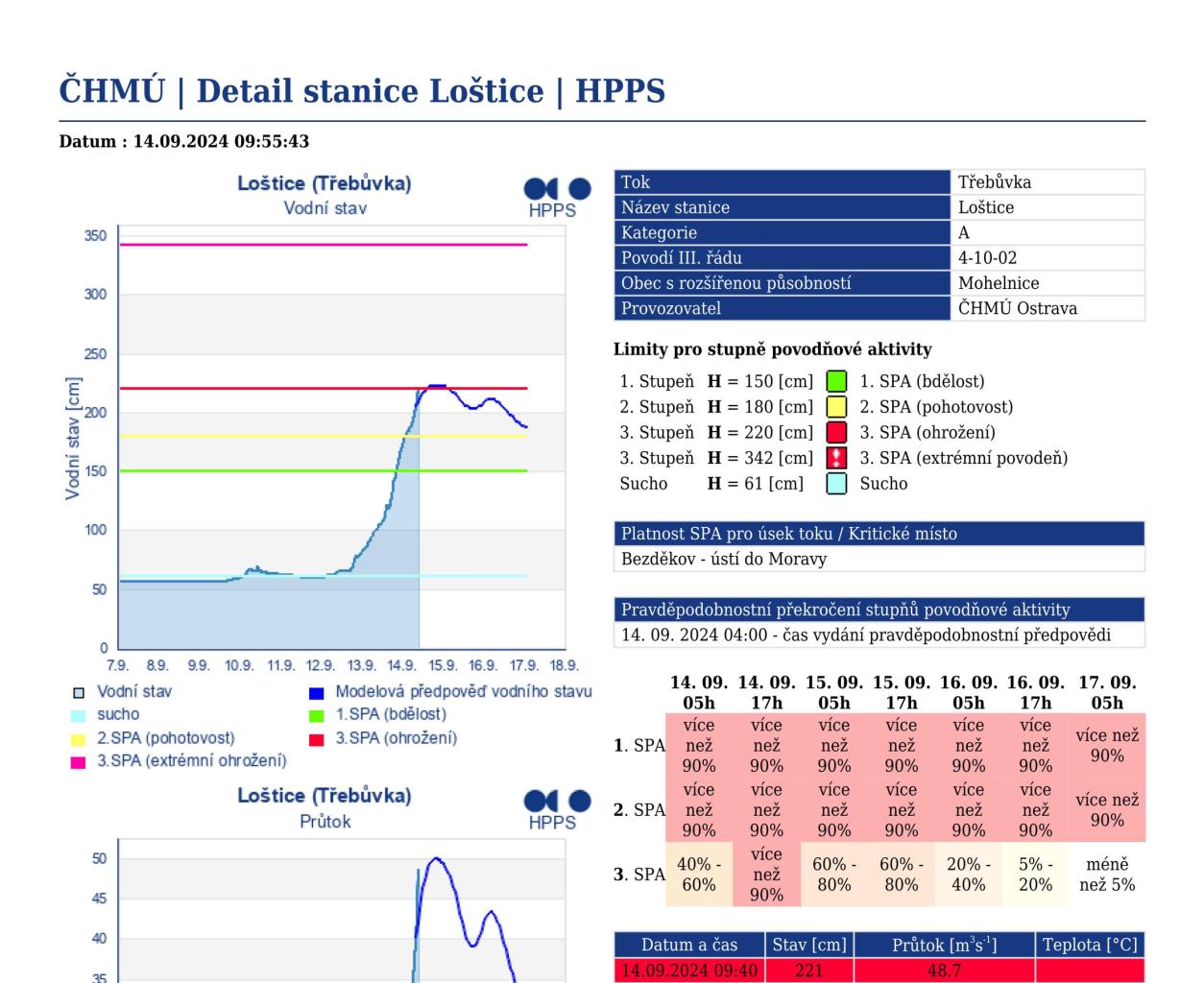
Task: Click green 1. SPA (bdělost) limit box
Action: point(836,381)
